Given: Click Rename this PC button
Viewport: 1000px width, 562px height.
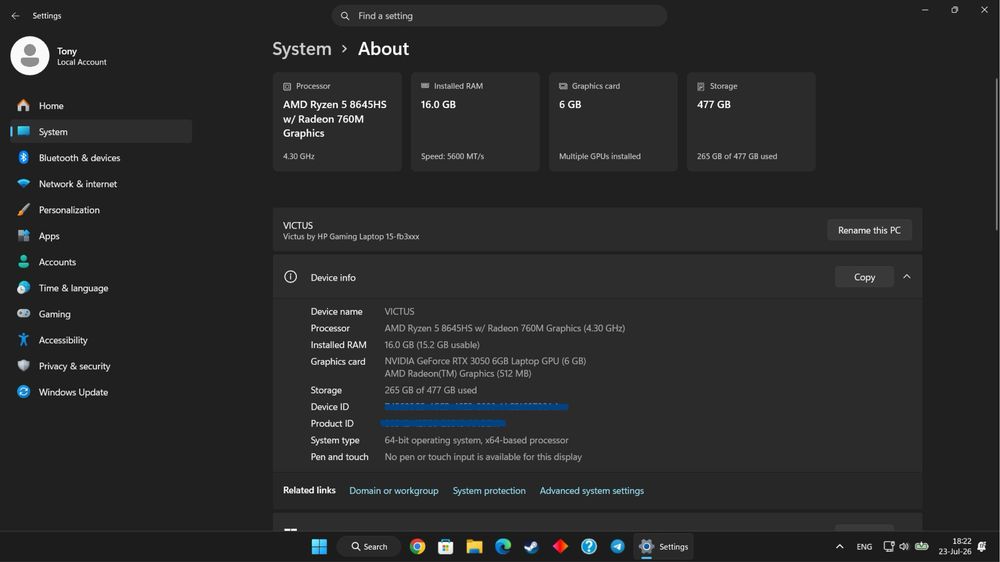Looking at the screenshot, I should point(869,230).
